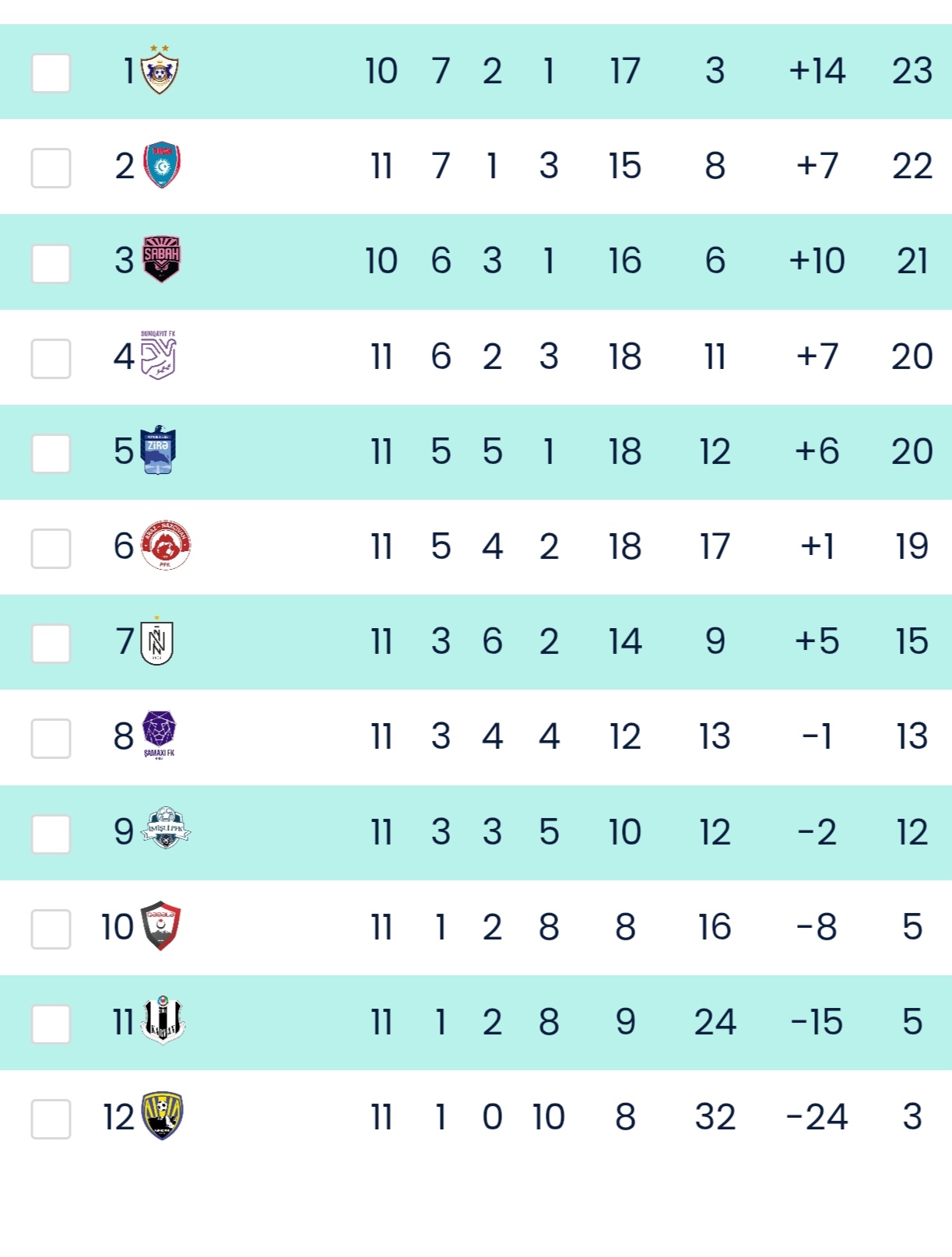The width and height of the screenshot is (952, 1257).
Task: Check the Şamaxı FK row checkbox
Action: [x=51, y=738]
